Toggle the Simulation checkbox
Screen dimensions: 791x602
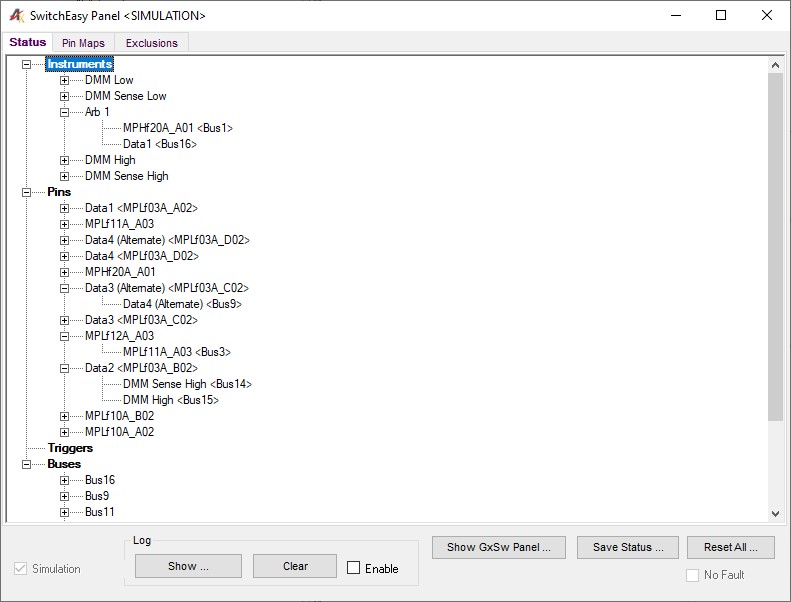pos(21,569)
